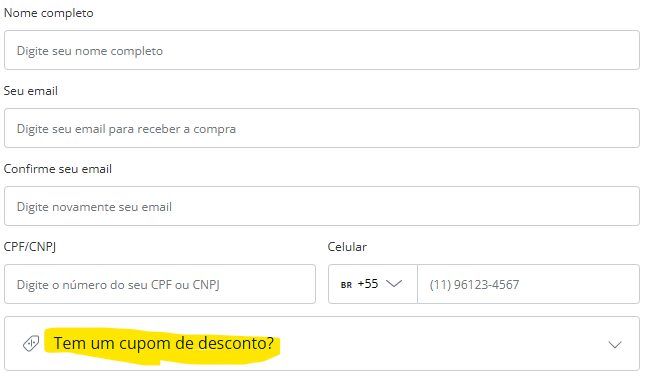Click the BR country abbreviation
Image resolution: width=650 pixels, height=377 pixels.
346,285
